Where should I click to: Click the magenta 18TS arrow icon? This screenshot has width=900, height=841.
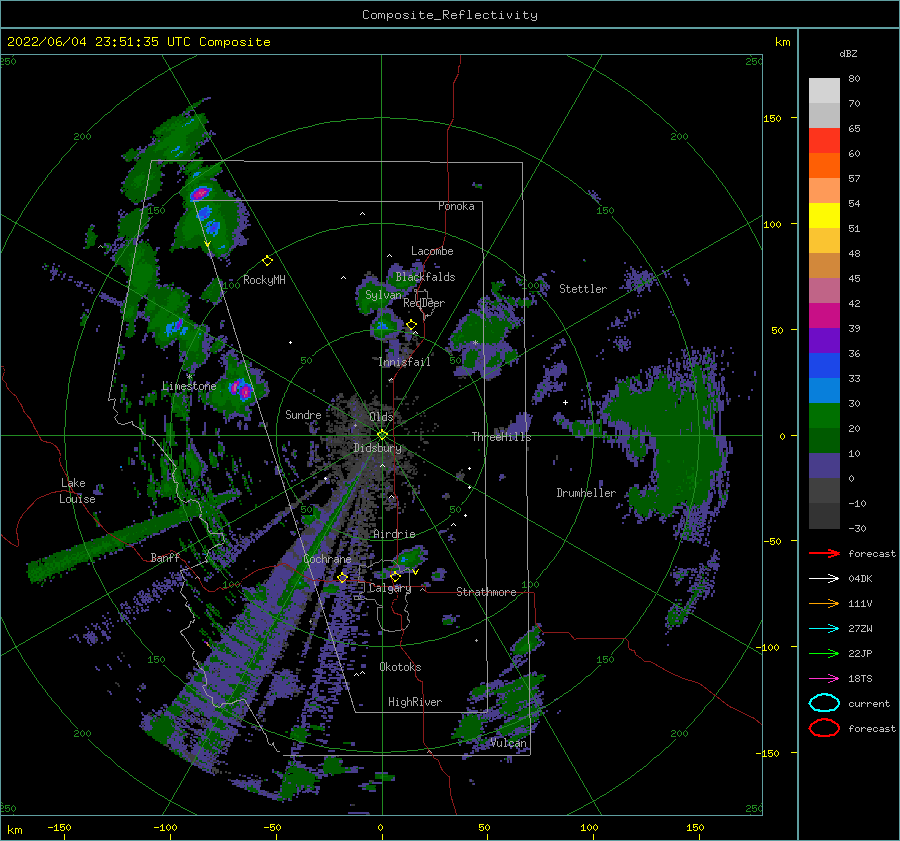click(x=824, y=679)
